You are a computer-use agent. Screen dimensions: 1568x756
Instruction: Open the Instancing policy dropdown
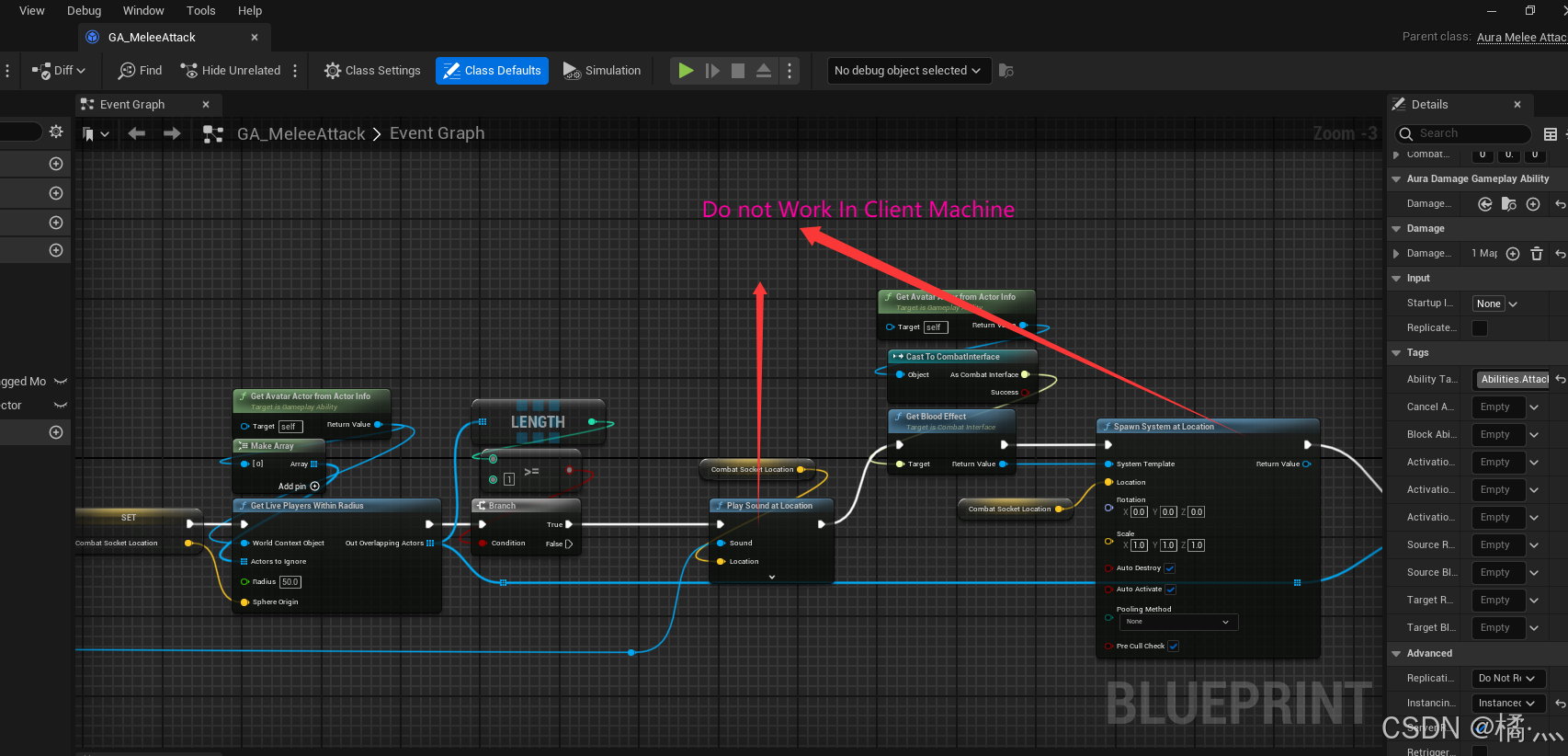pyautogui.click(x=1507, y=703)
